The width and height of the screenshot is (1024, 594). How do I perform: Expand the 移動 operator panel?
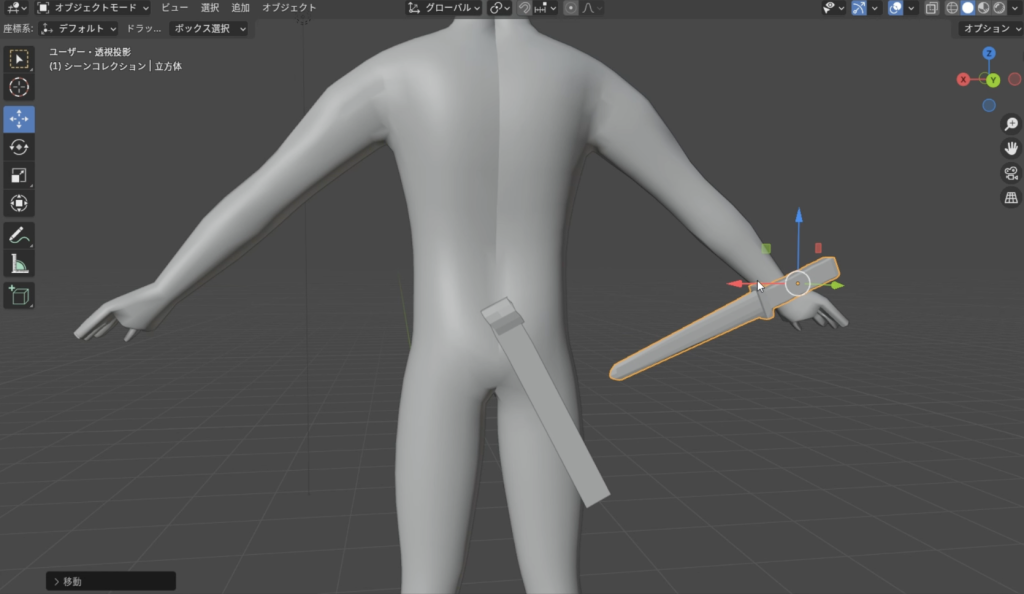pos(110,581)
